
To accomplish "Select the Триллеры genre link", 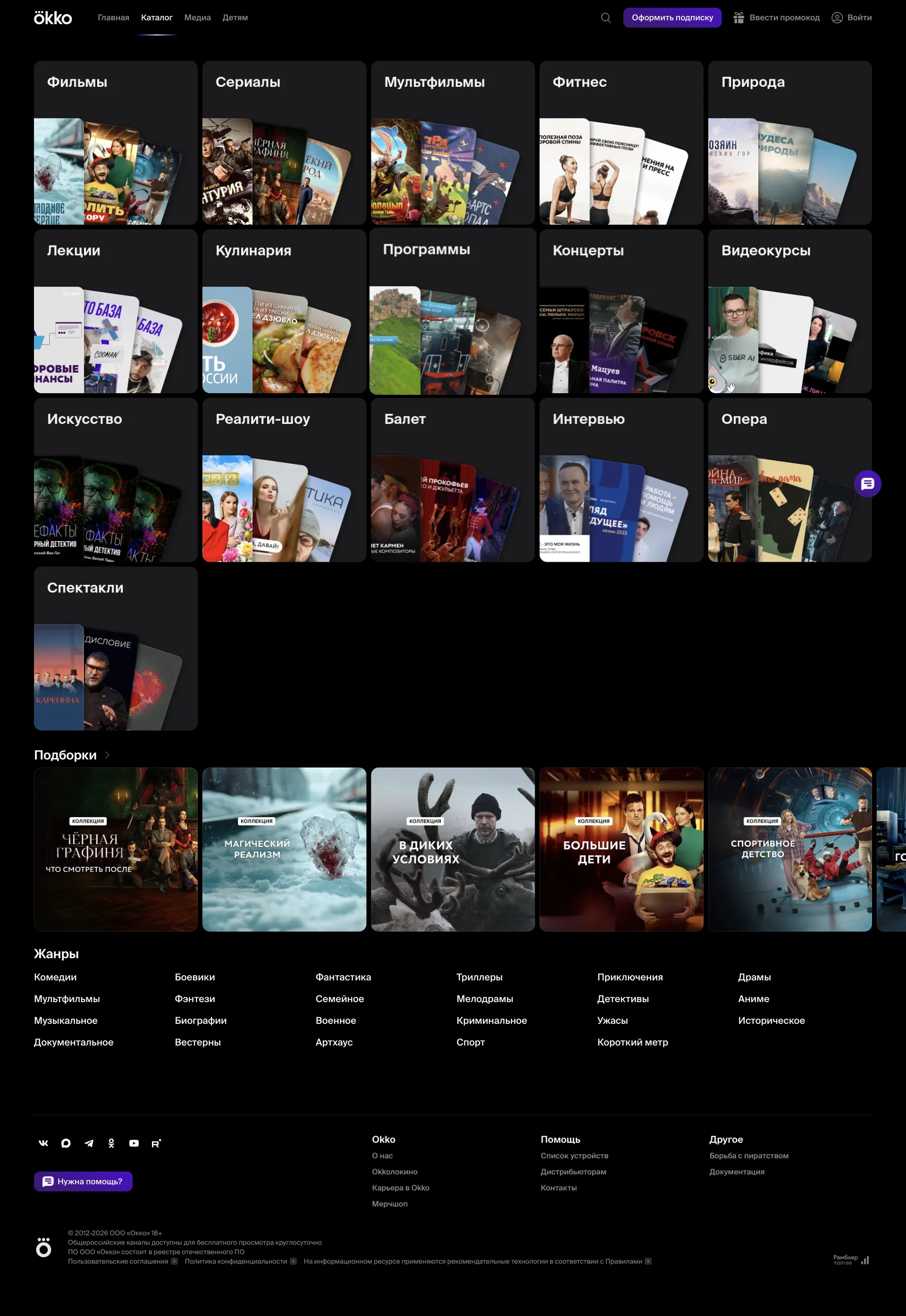I will click(479, 977).
